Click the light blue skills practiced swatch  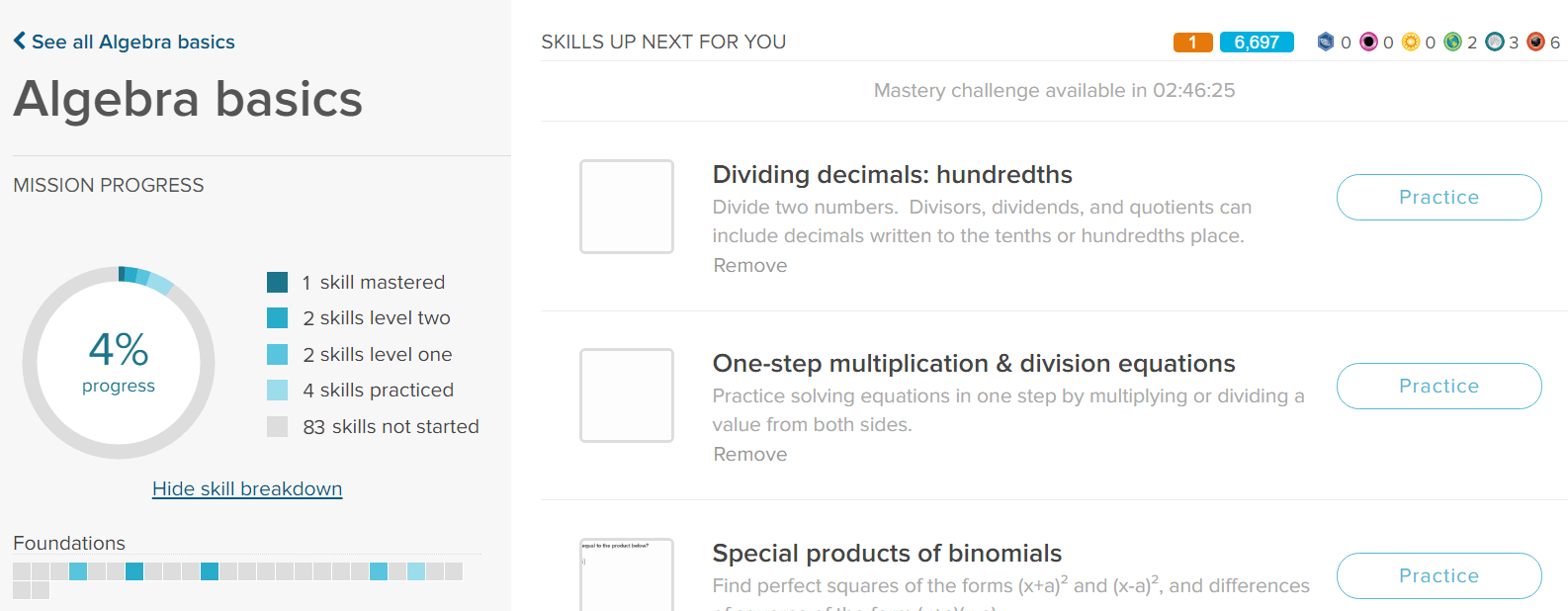point(278,390)
